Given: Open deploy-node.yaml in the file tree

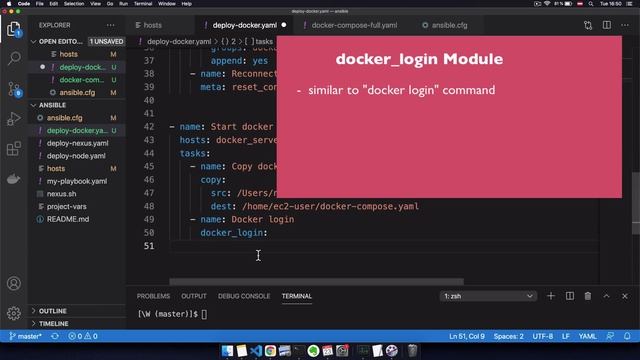Looking at the screenshot, I should (77, 156).
